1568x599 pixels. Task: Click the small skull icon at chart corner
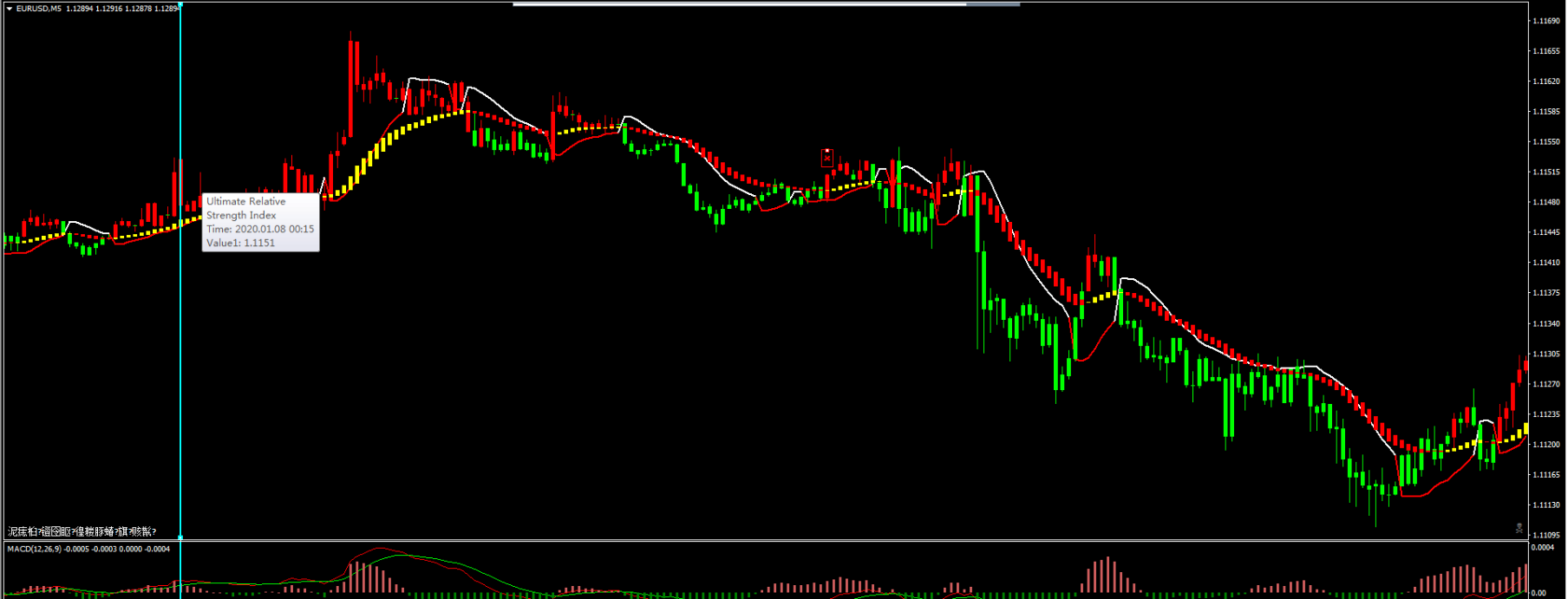tap(1519, 527)
